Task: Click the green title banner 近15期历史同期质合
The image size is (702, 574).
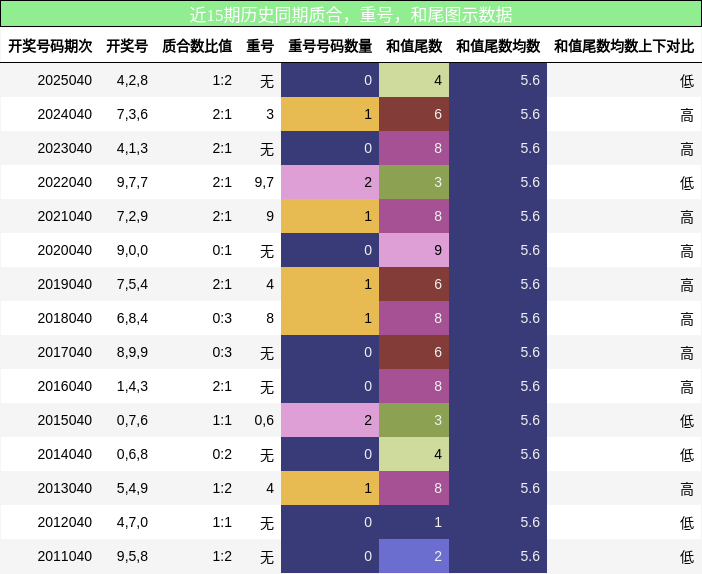Action: point(351,14)
